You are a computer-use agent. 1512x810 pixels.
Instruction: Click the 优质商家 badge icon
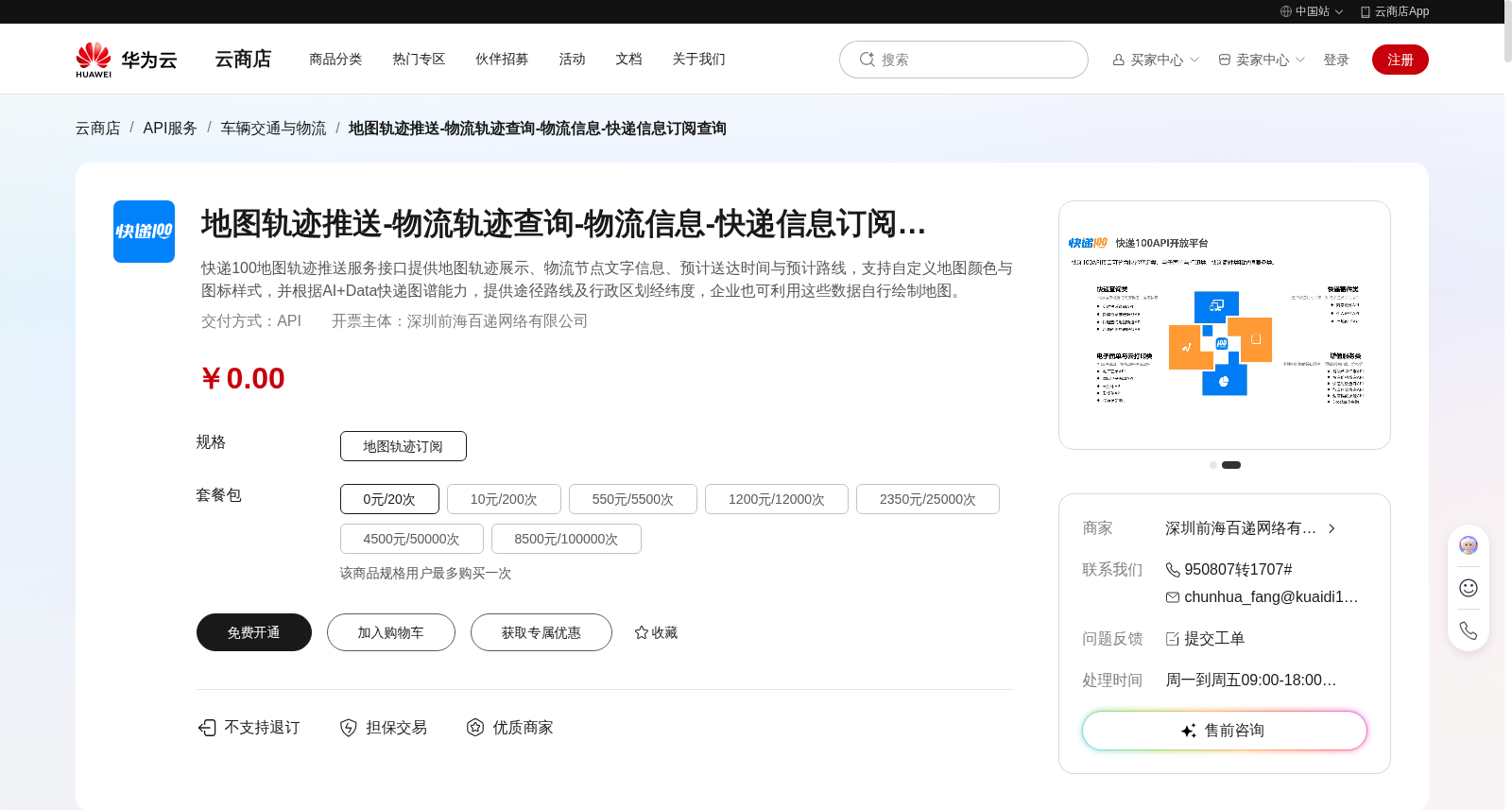point(475,728)
